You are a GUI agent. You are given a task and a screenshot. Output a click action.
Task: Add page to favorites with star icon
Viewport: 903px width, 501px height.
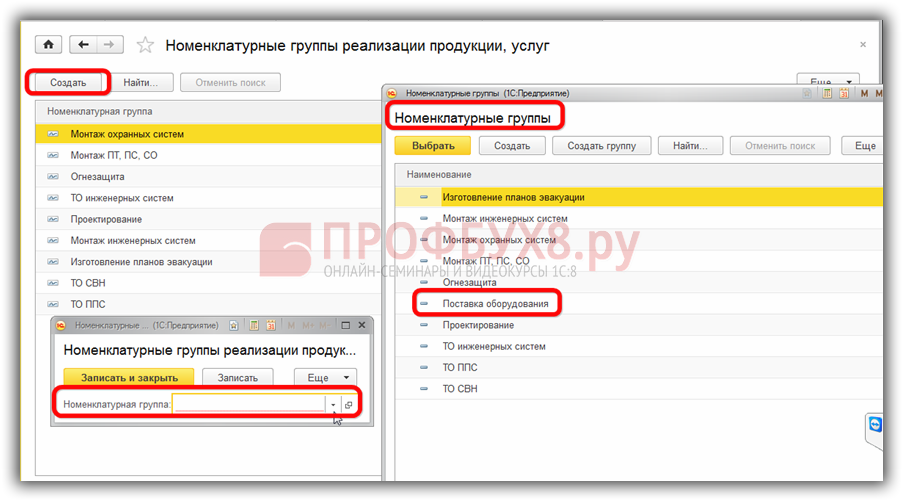145,46
